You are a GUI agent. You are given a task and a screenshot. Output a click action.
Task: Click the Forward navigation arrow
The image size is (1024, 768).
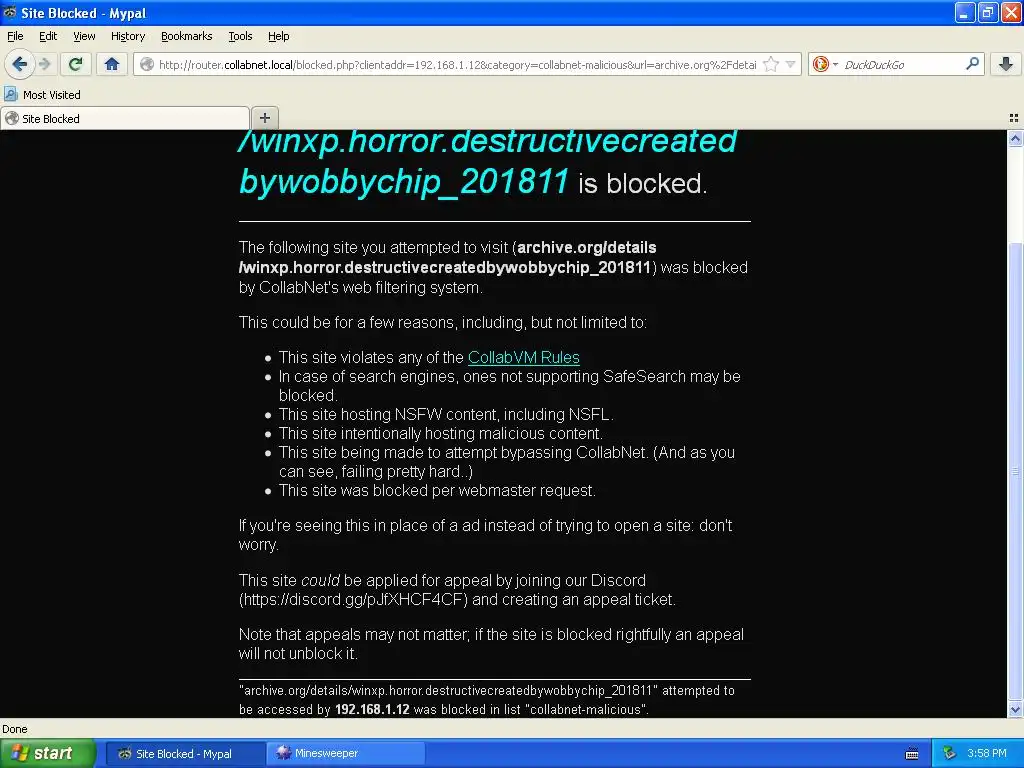click(44, 64)
